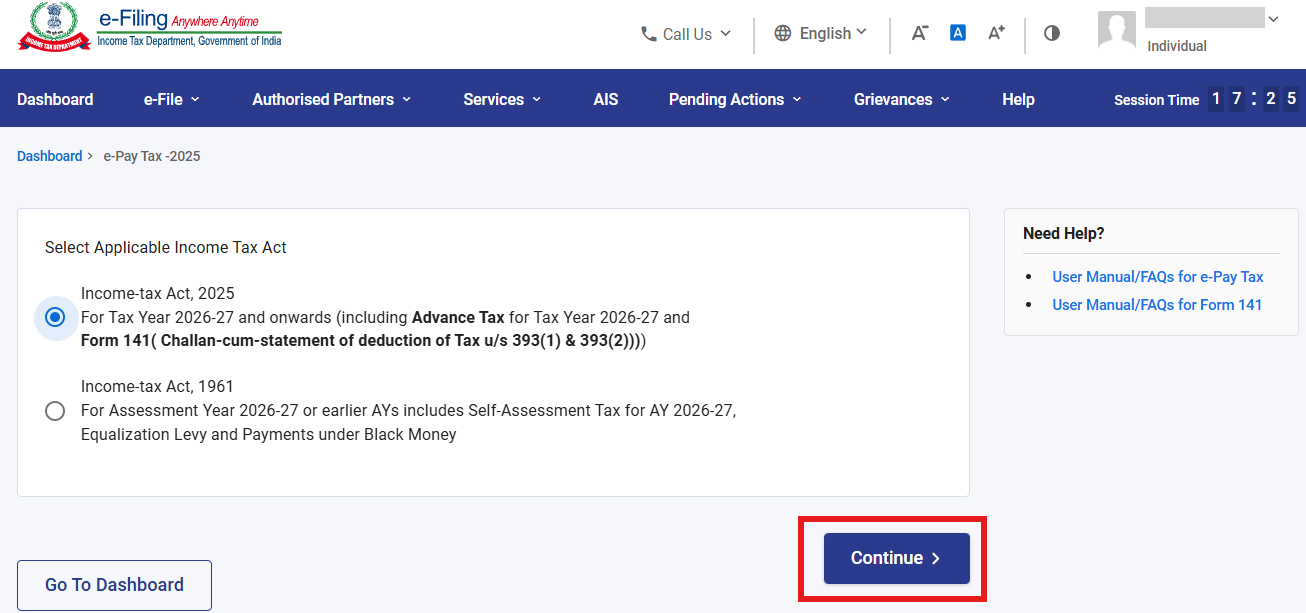Increase font size with the A+ icon
Viewport: 1306px width, 613px height.
tap(996, 33)
